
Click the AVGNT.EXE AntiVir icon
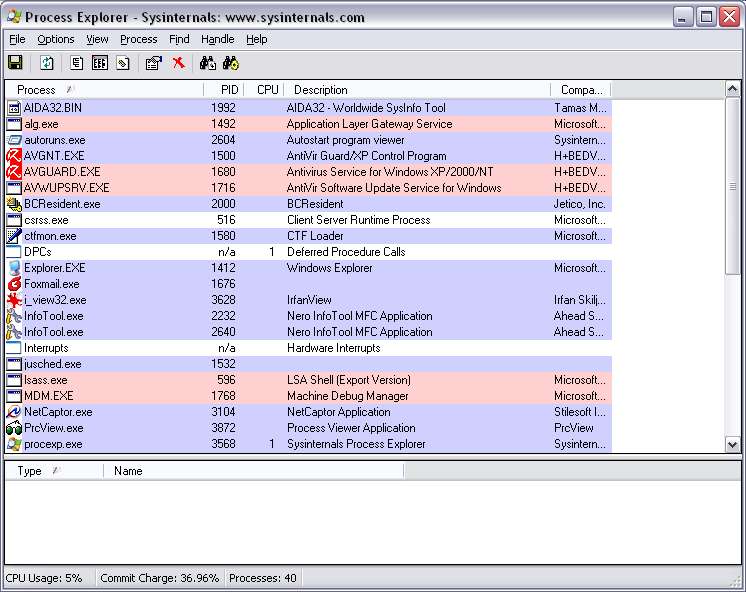click(x=14, y=156)
